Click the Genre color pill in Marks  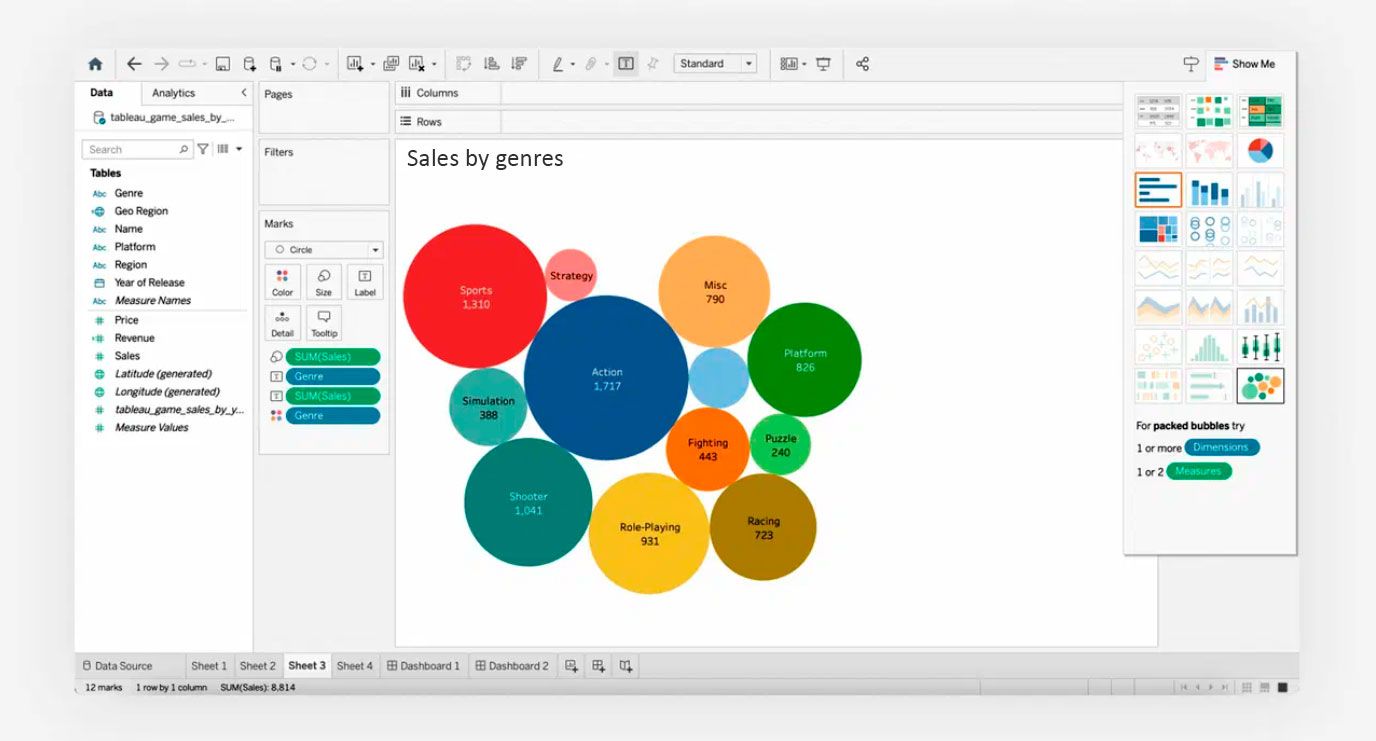[x=332, y=415]
